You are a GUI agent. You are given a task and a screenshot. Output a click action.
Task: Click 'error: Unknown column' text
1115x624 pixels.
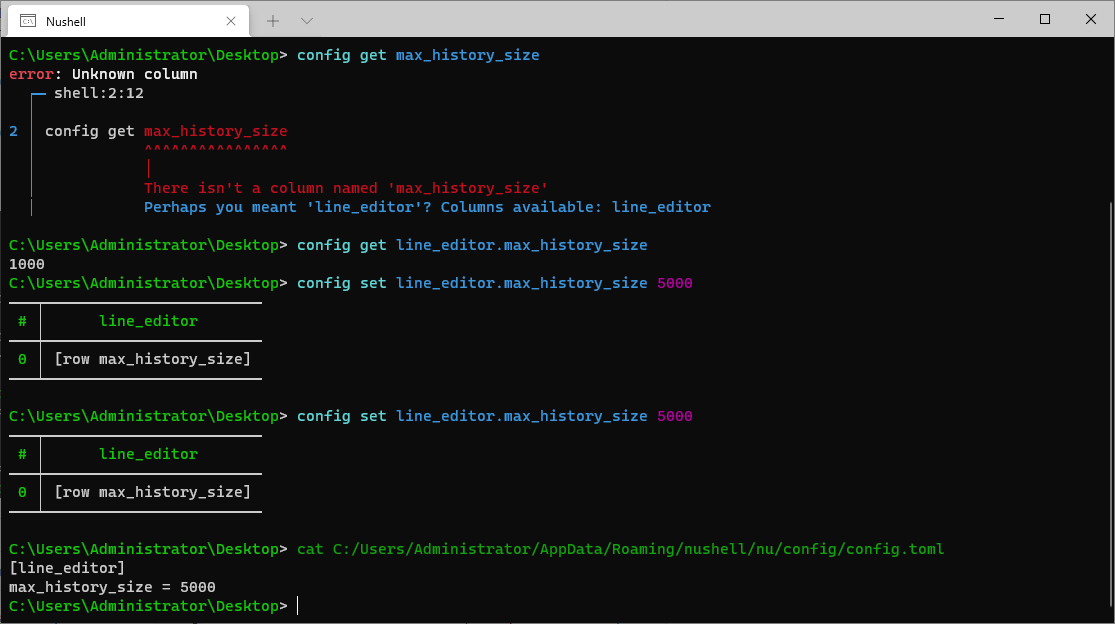pyautogui.click(x=103, y=74)
